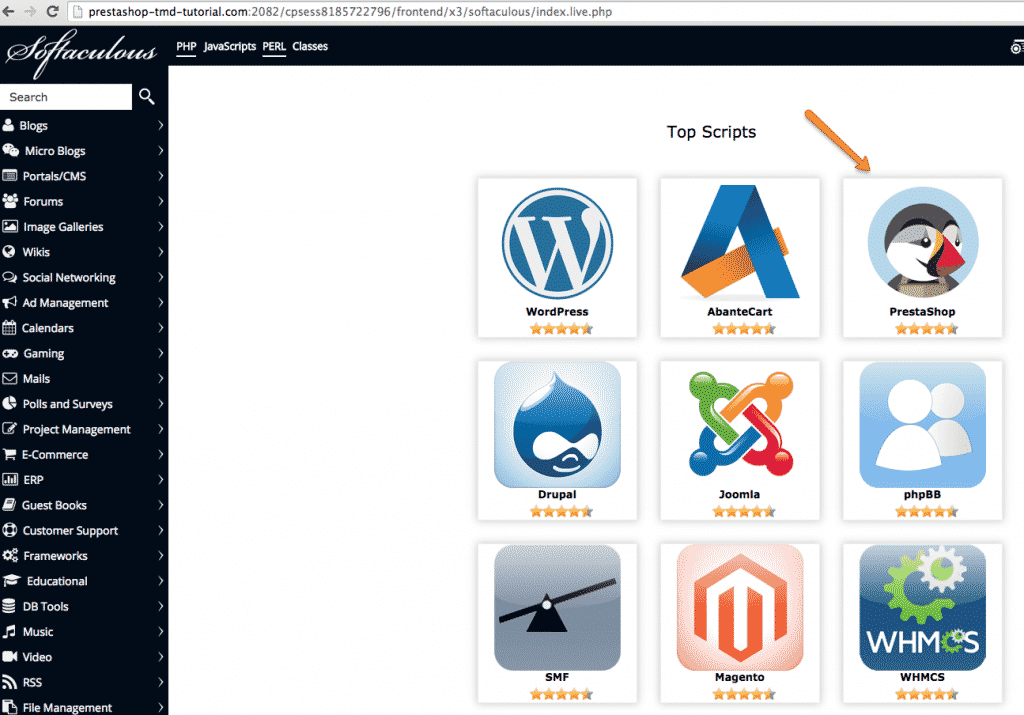The height and width of the screenshot is (715, 1024).
Task: Click the WHMCS script icon
Action: (x=921, y=608)
